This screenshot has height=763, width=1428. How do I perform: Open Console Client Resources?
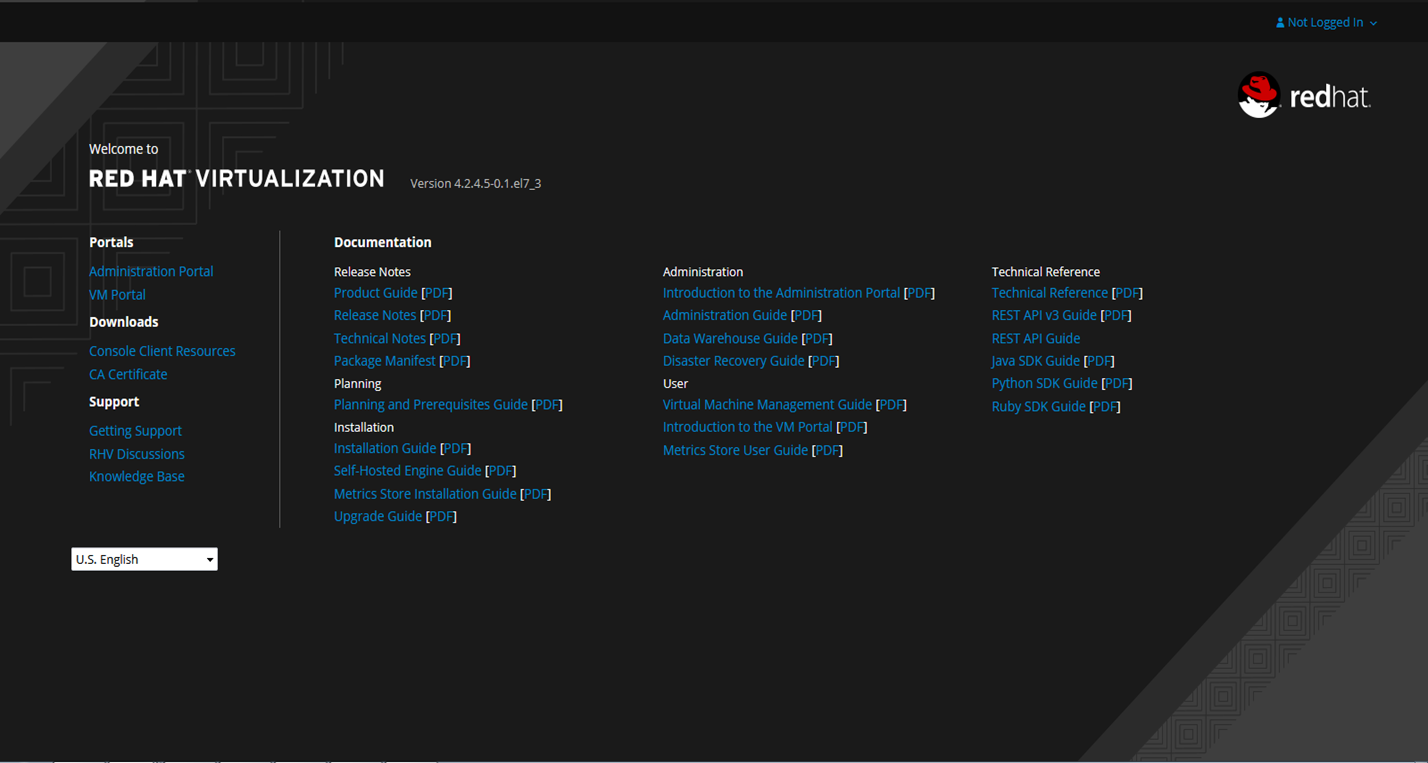pyautogui.click(x=162, y=351)
